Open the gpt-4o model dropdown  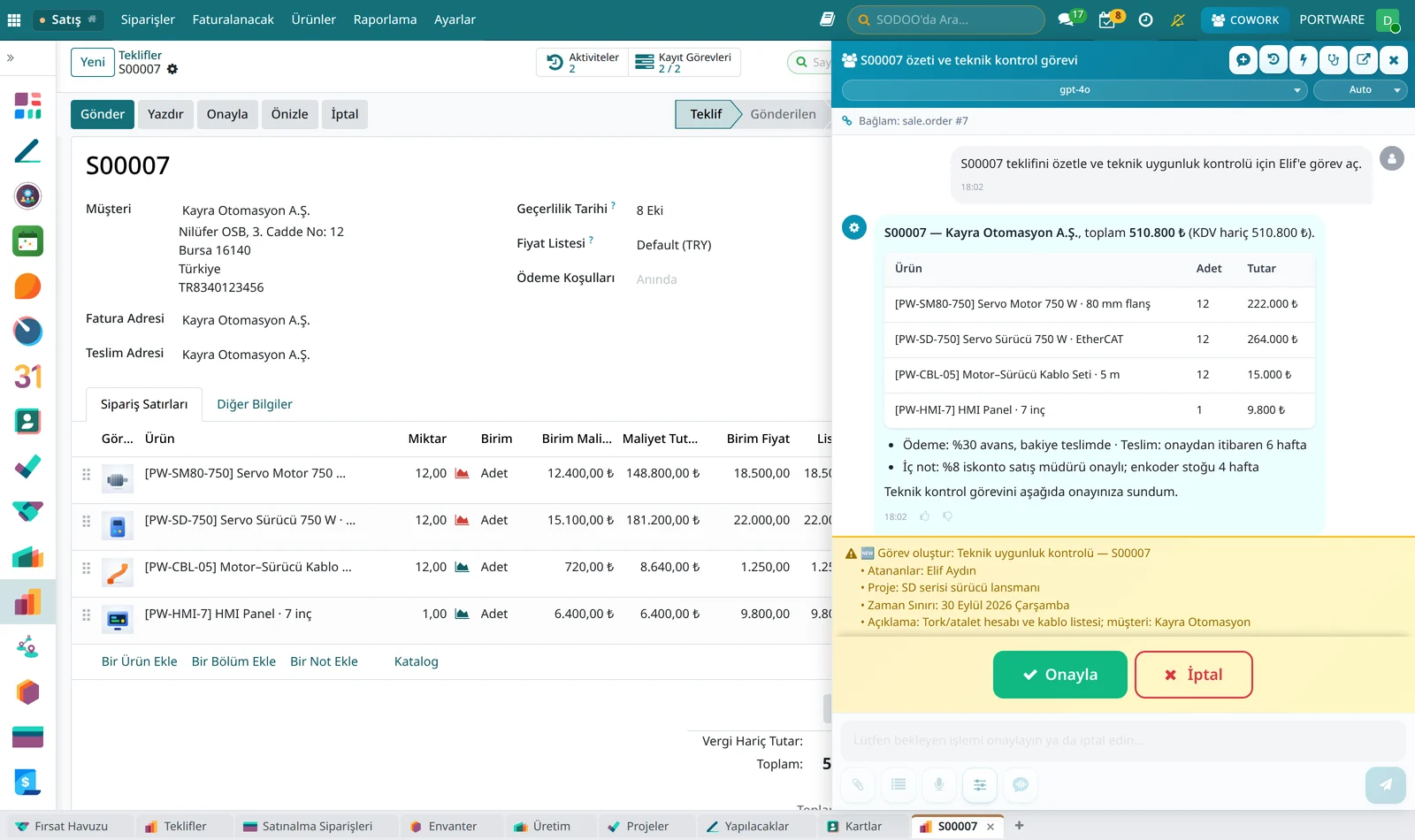click(x=1075, y=90)
